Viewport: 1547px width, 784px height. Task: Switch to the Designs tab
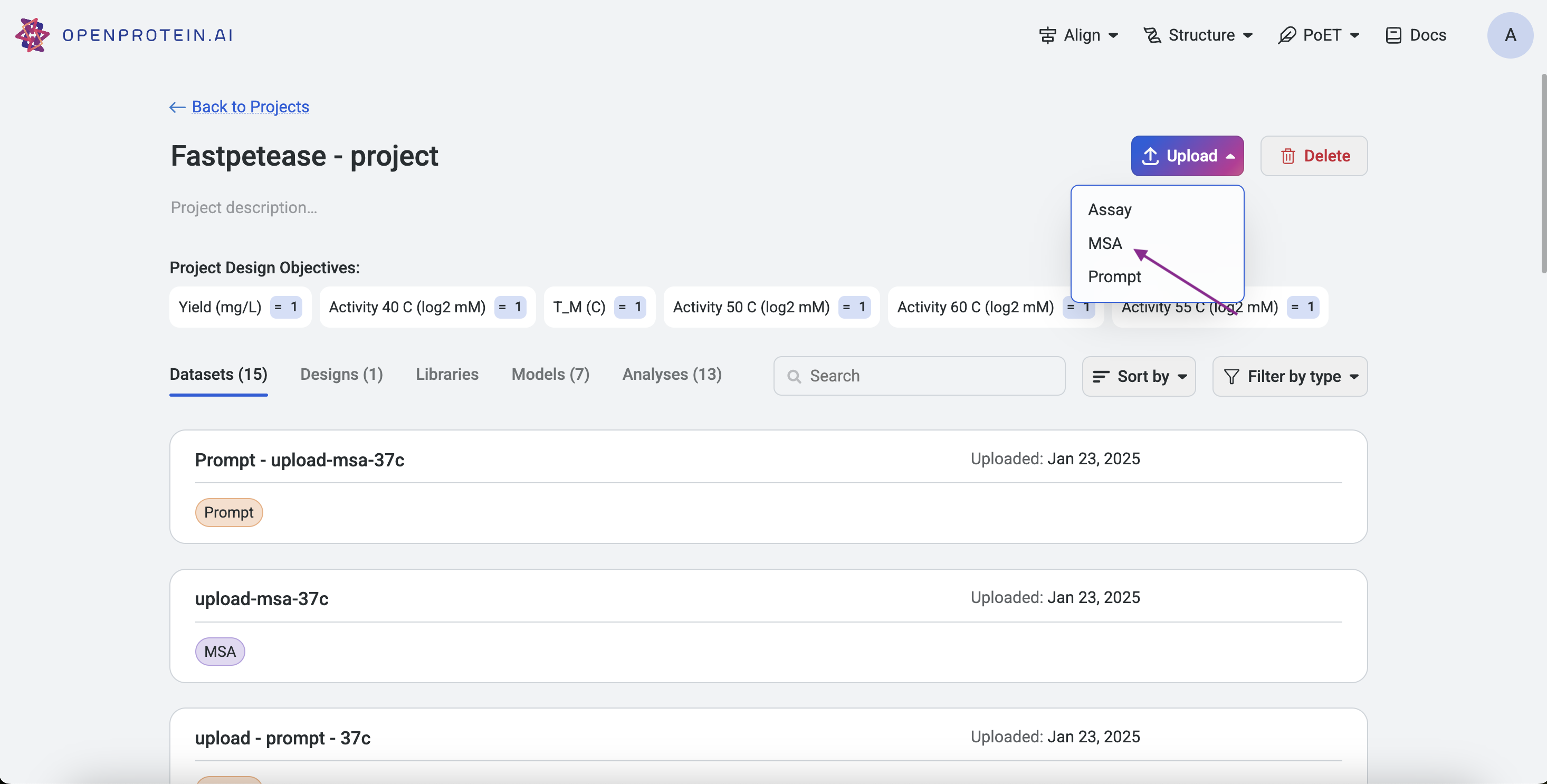point(341,375)
